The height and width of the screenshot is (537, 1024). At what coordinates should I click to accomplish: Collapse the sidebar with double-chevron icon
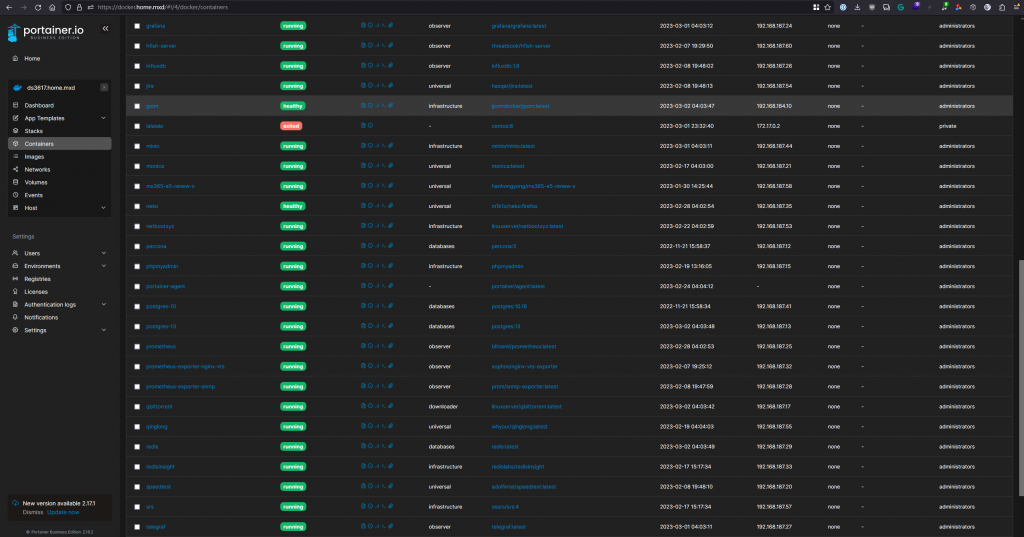[x=105, y=29]
